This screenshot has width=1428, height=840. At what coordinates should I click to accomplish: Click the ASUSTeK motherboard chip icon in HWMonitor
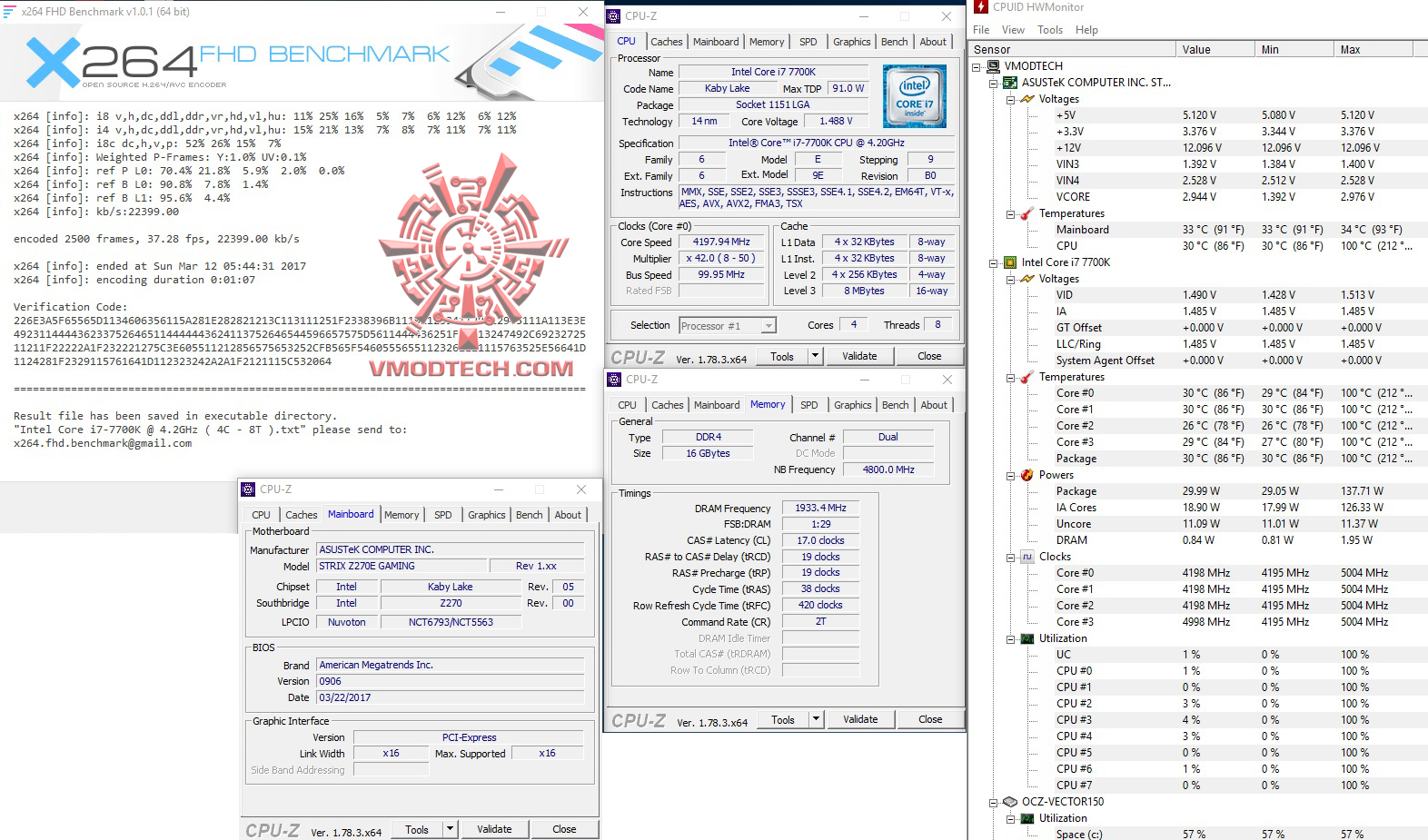(x=1009, y=83)
